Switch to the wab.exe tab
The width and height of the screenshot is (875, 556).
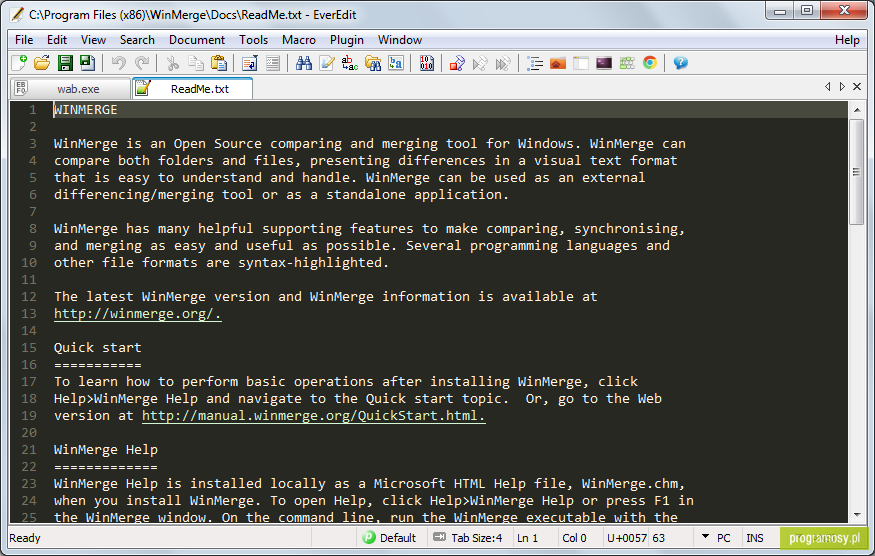click(70, 89)
